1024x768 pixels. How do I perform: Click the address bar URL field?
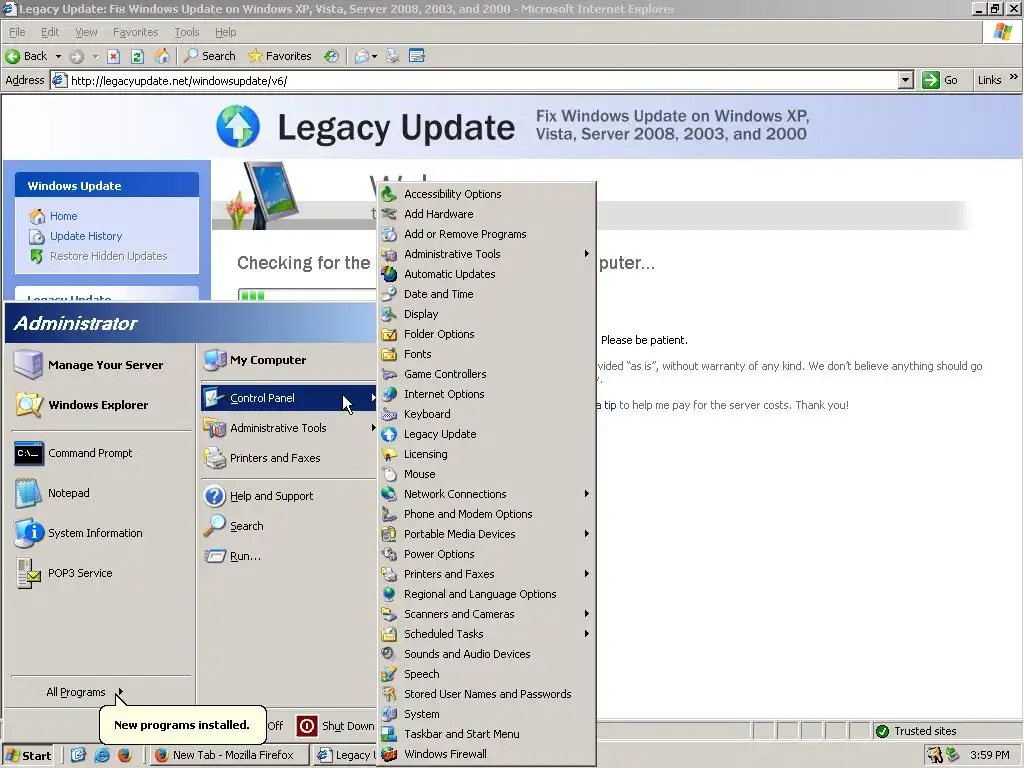483,80
